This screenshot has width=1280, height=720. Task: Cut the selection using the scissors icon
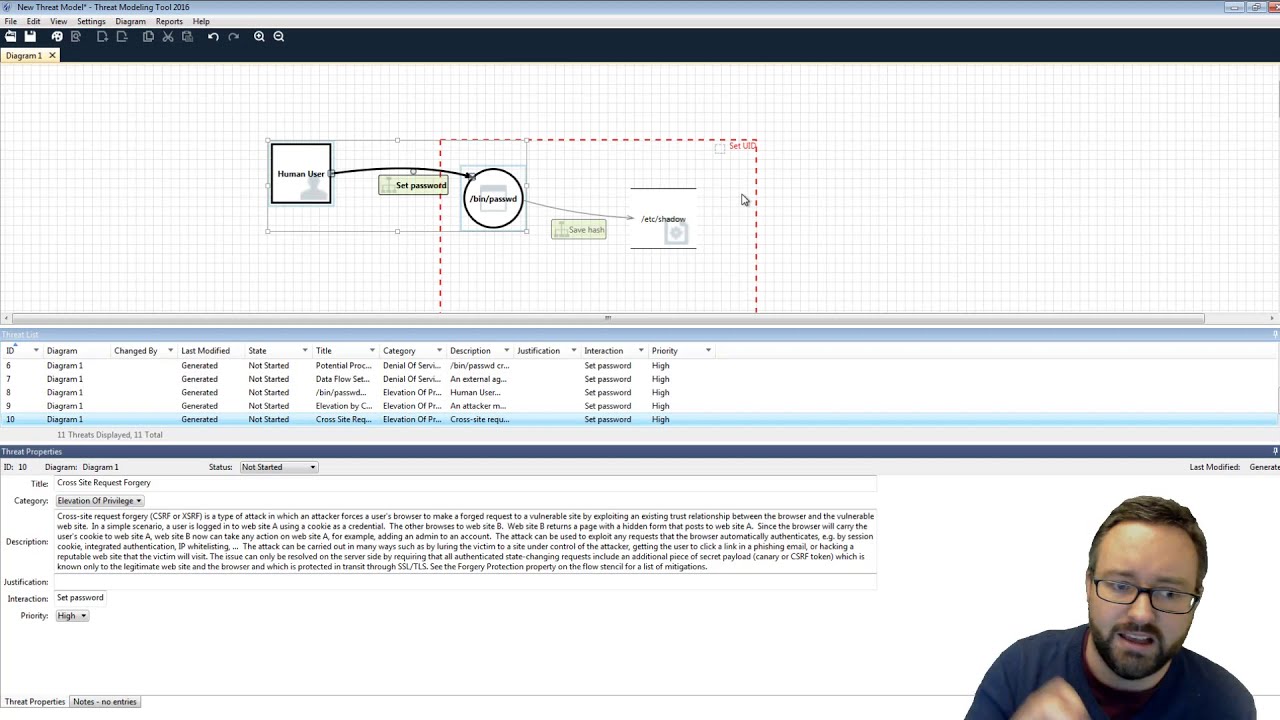(x=168, y=36)
